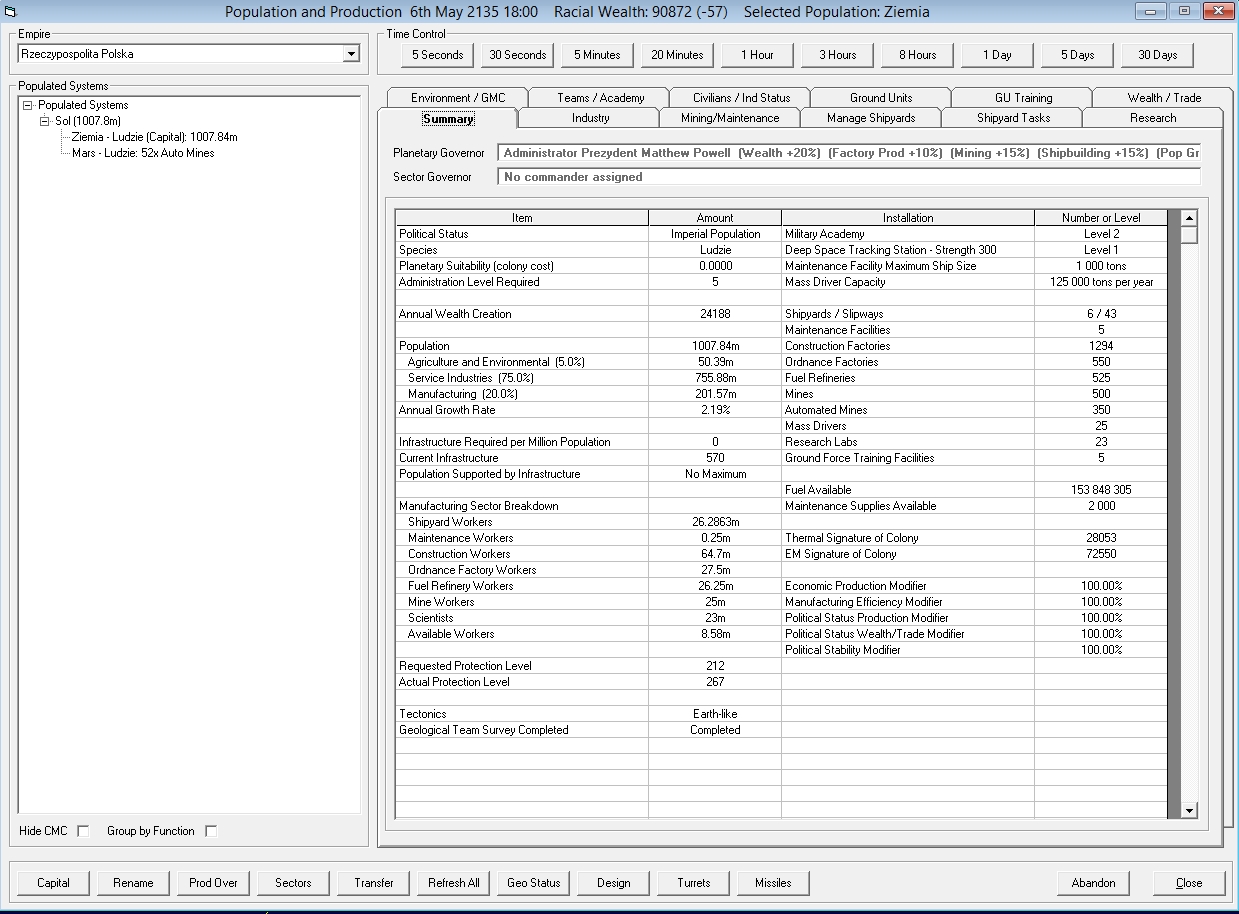Image resolution: width=1239 pixels, height=914 pixels.
Task: Click the Amount column header
Action: [x=715, y=218]
